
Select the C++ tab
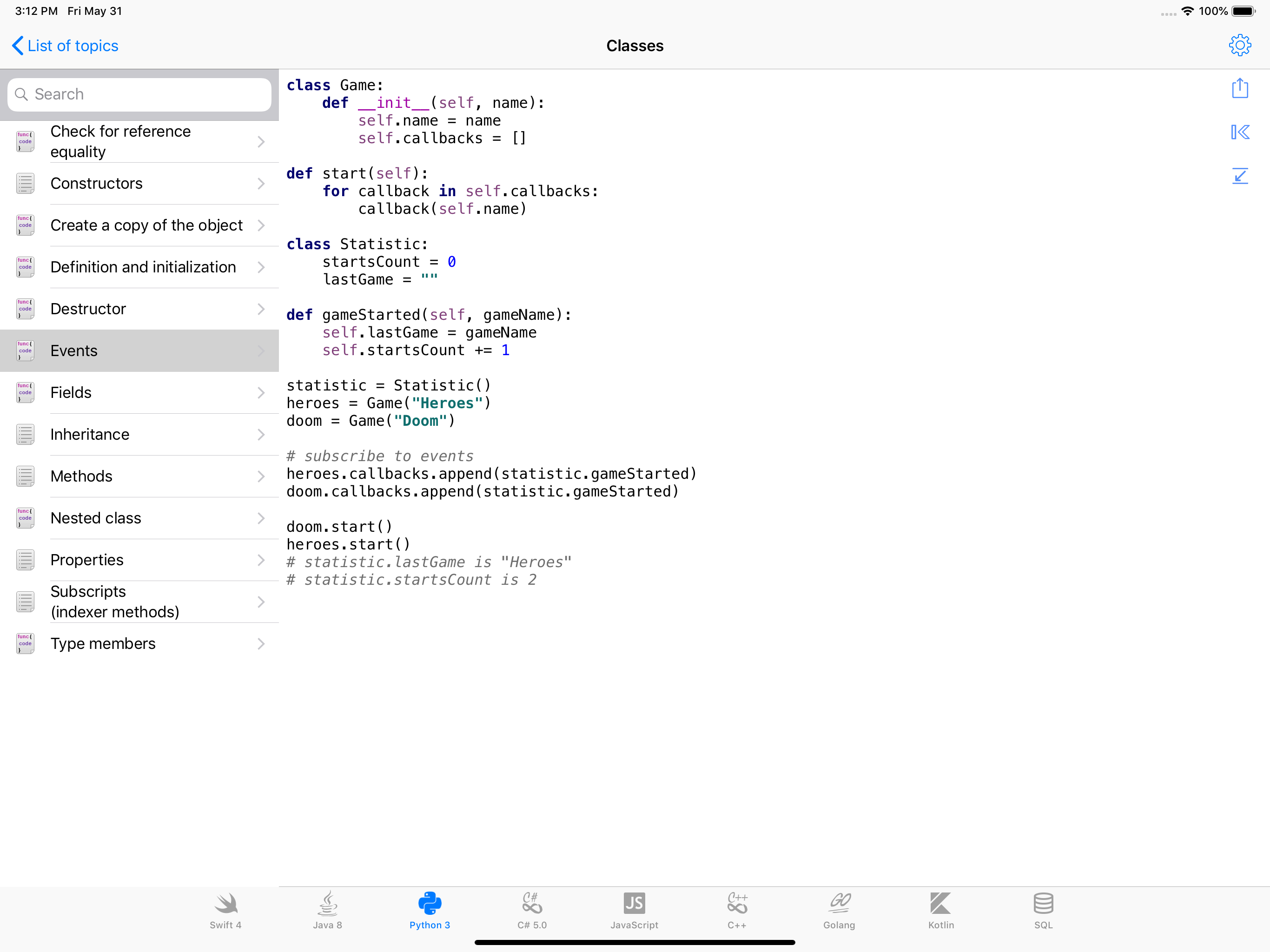click(737, 910)
